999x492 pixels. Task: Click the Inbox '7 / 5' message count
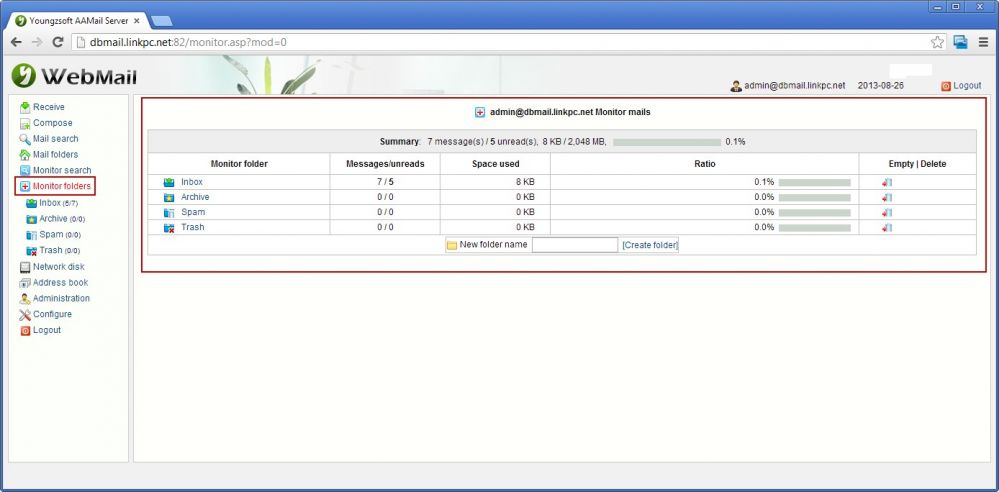[x=385, y=182]
